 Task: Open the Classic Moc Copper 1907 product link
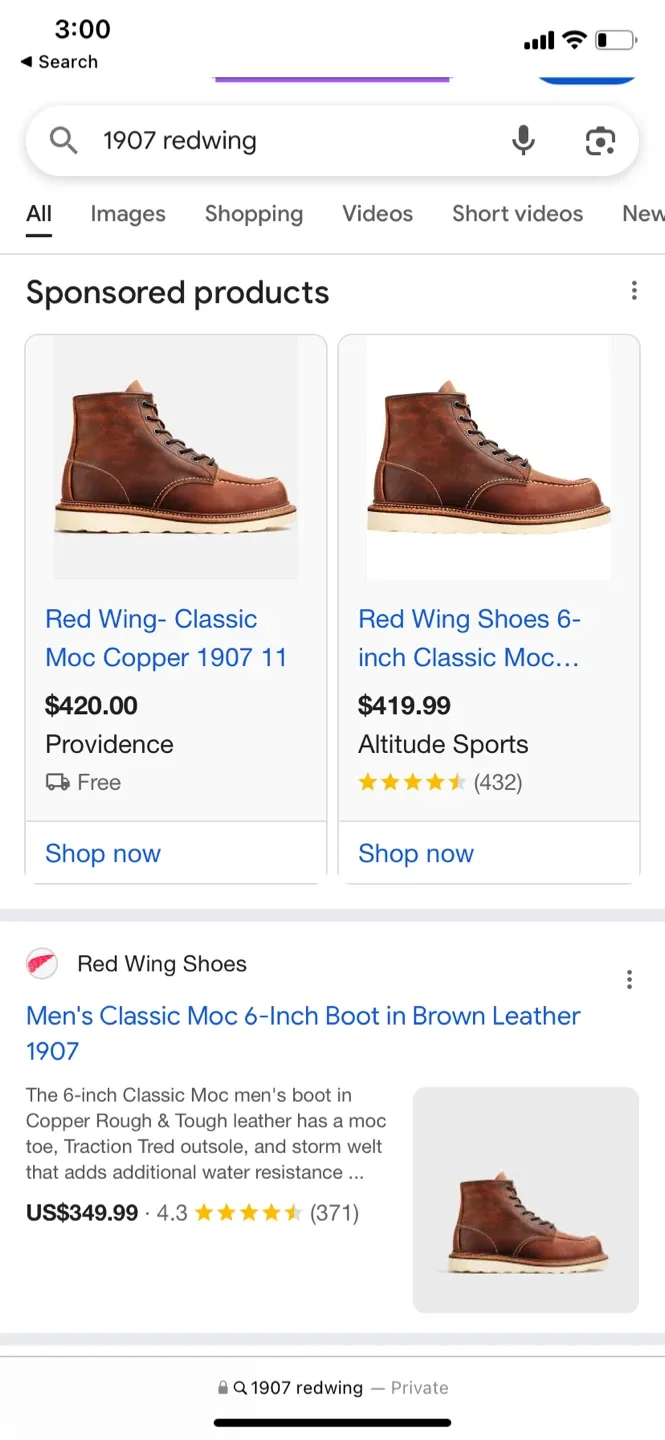click(166, 638)
